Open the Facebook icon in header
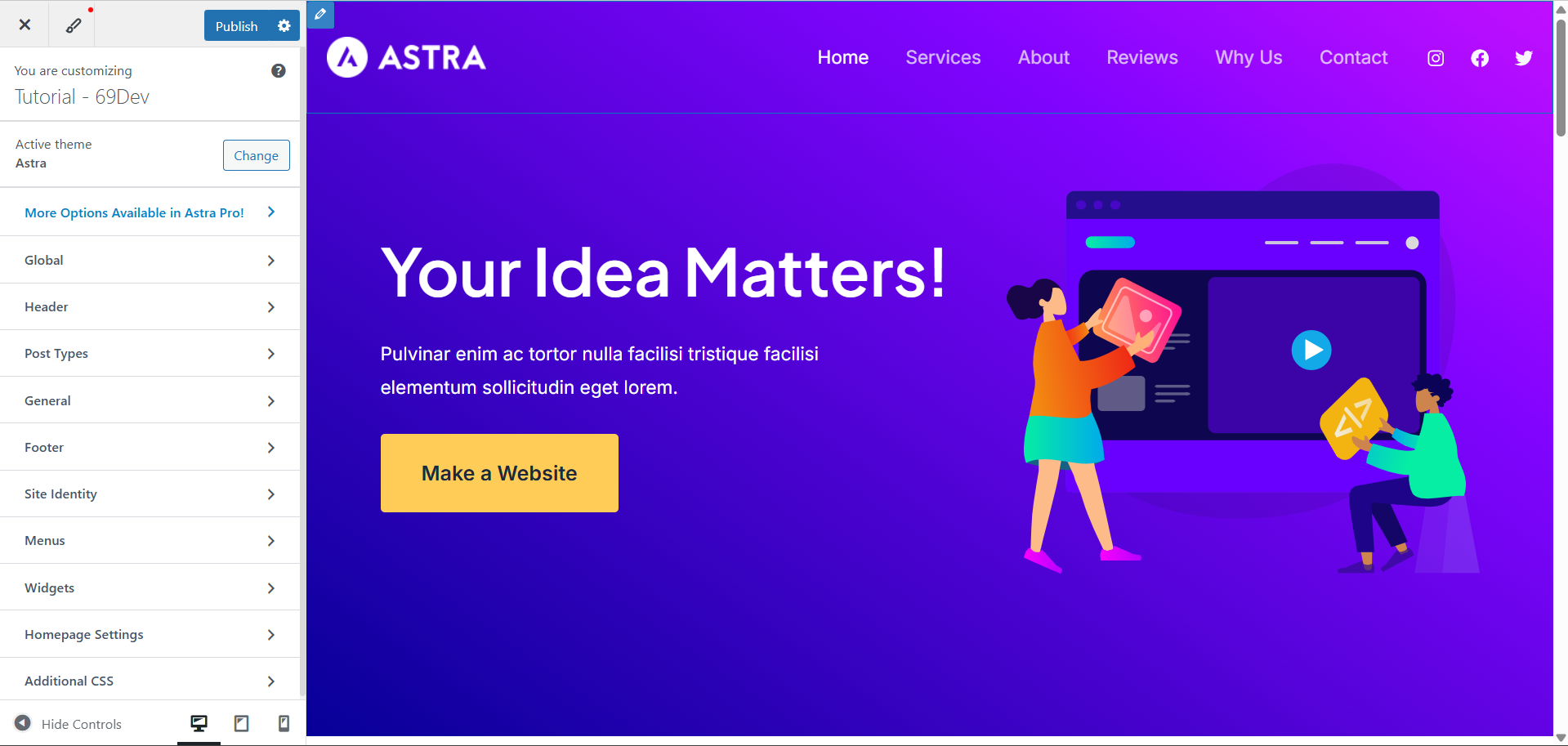This screenshot has height=746, width=1568. tap(1480, 58)
